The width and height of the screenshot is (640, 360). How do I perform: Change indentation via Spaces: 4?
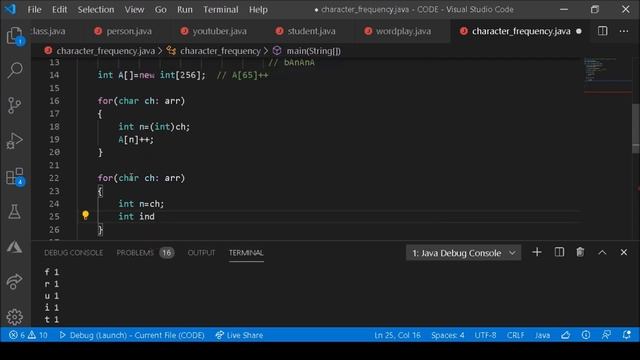tap(447, 335)
